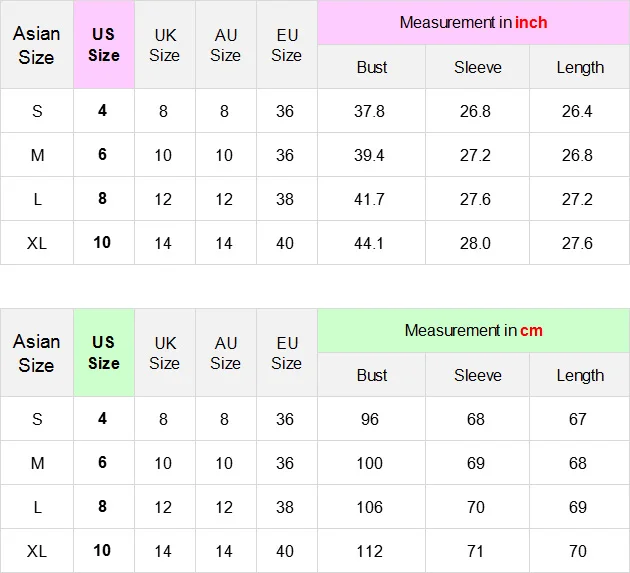Select the pink US Size header cell
The height and width of the screenshot is (573, 630).
(104, 45)
